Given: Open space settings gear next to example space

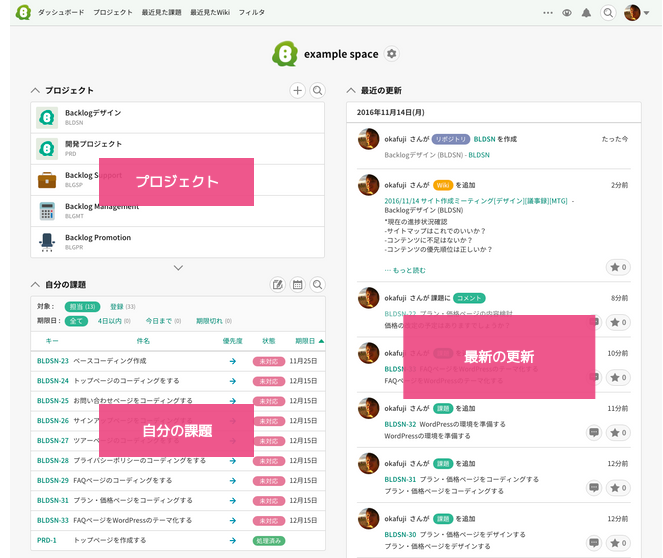Looking at the screenshot, I should tap(392, 54).
